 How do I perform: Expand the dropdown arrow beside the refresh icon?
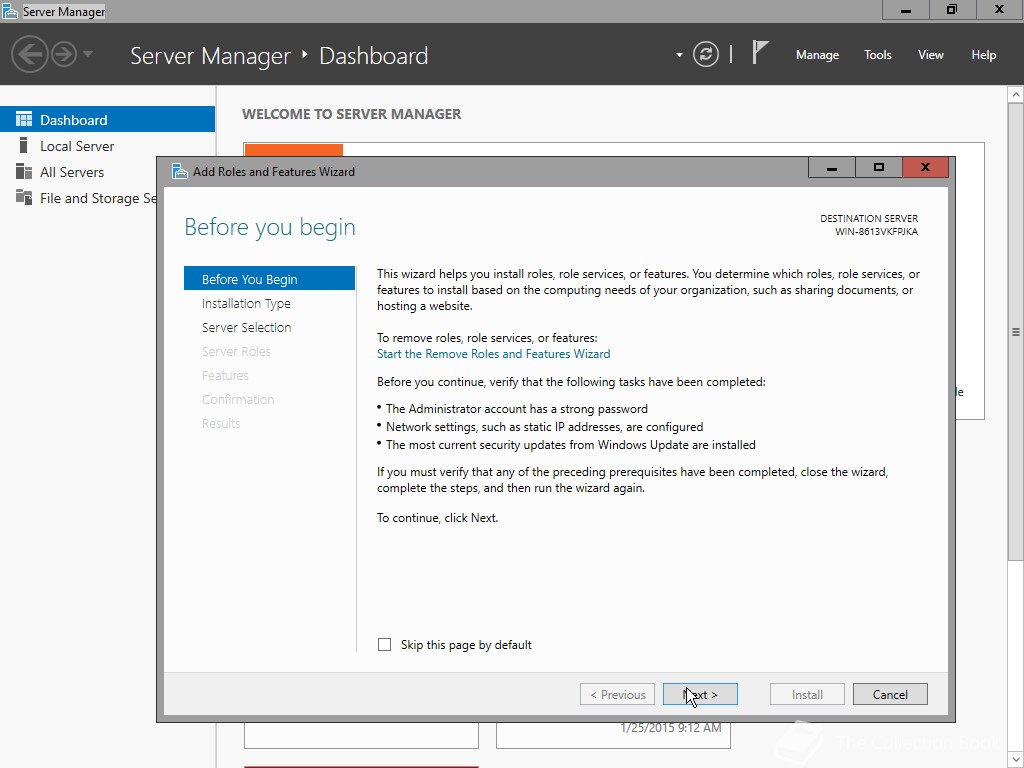pos(679,55)
